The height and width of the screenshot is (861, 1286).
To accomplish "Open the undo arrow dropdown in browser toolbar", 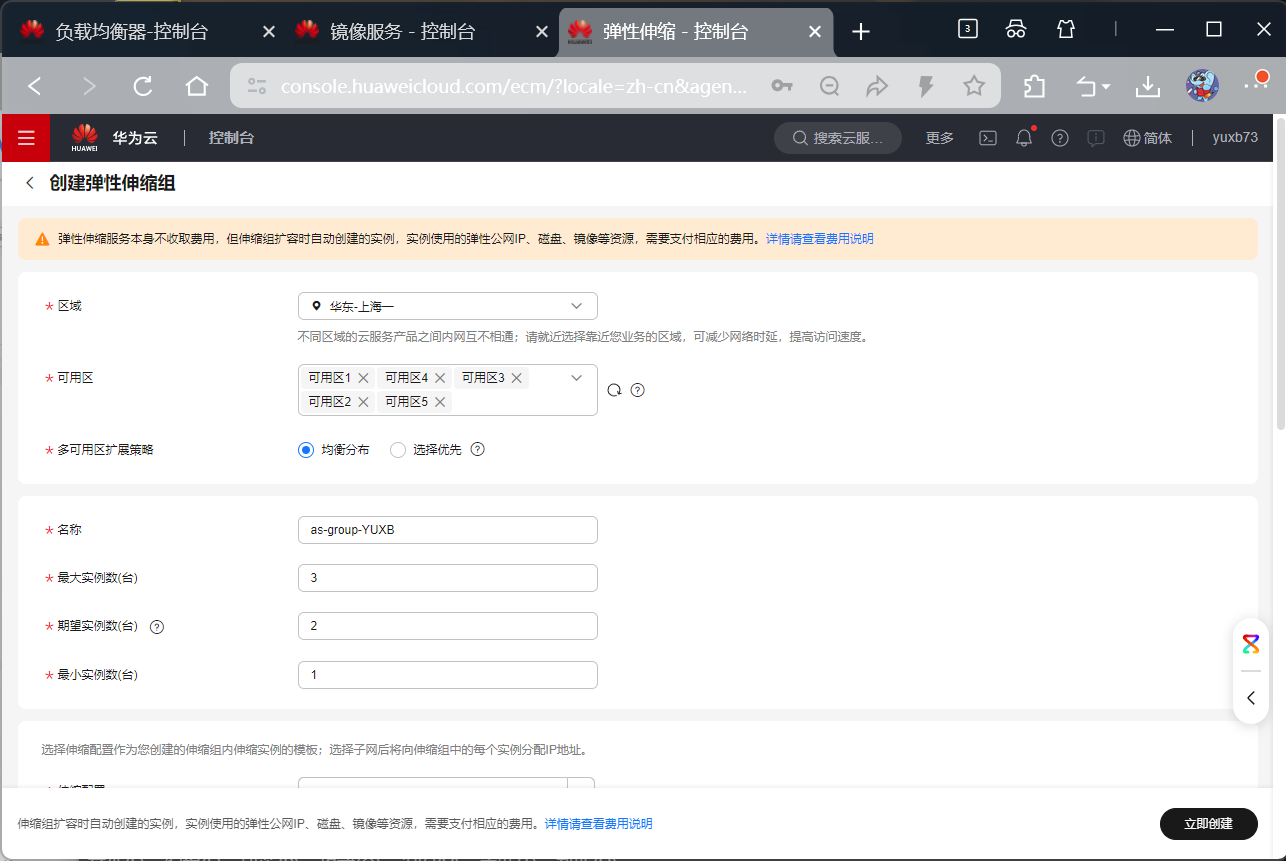I will click(1093, 87).
